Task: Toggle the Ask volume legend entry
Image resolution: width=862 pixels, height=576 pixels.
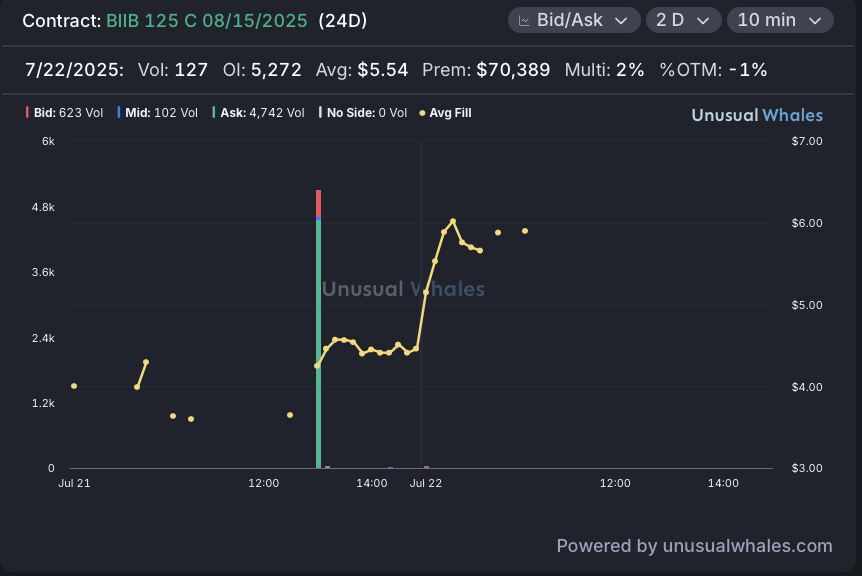Action: 258,113
